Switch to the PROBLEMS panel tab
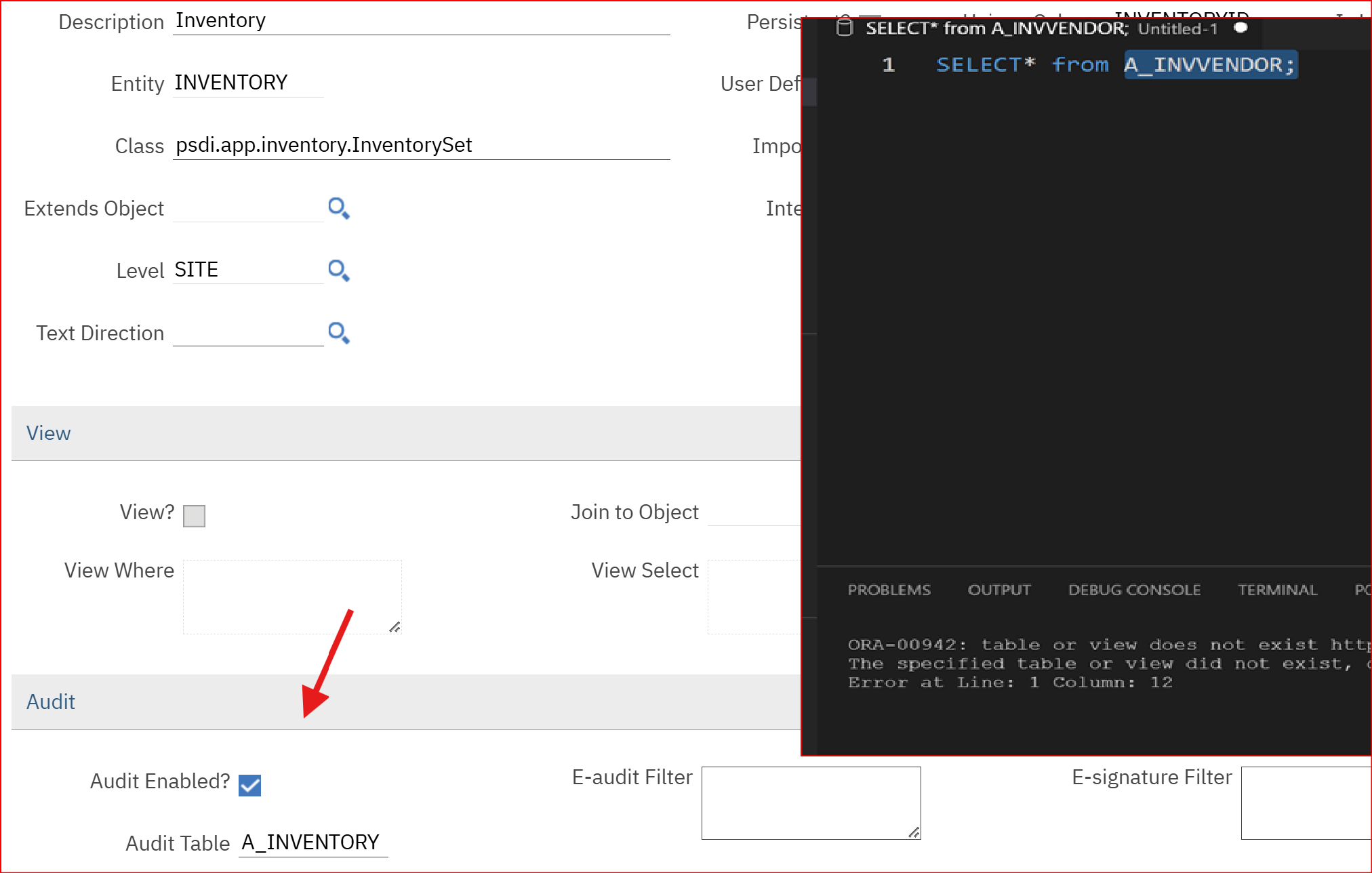 (x=889, y=590)
